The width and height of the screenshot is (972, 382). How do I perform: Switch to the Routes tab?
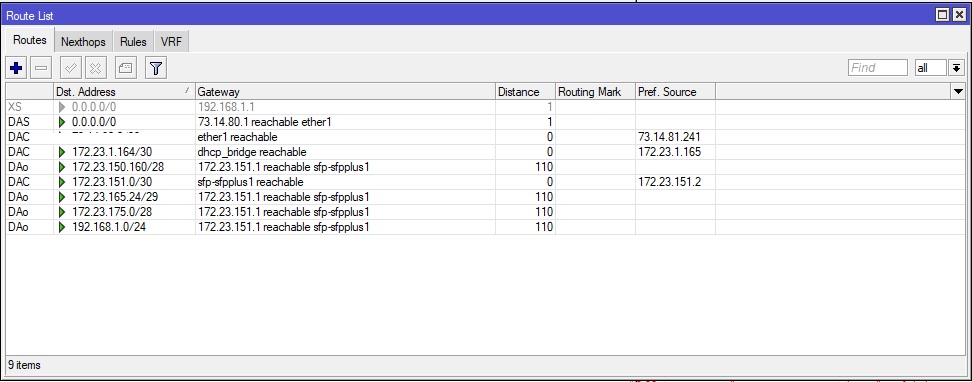pyautogui.click(x=30, y=40)
